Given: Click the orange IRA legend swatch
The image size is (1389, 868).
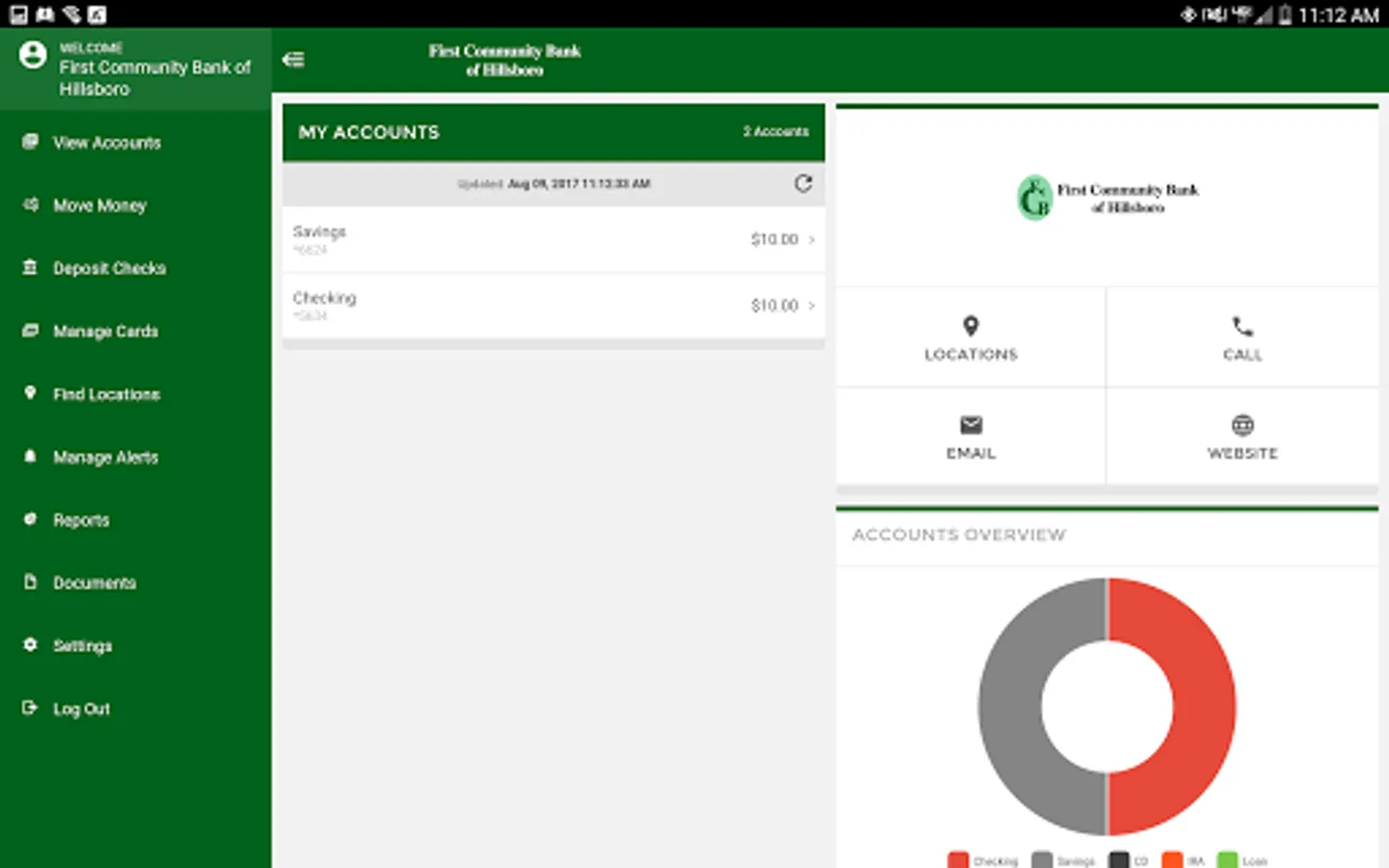Looking at the screenshot, I should tap(1172, 860).
